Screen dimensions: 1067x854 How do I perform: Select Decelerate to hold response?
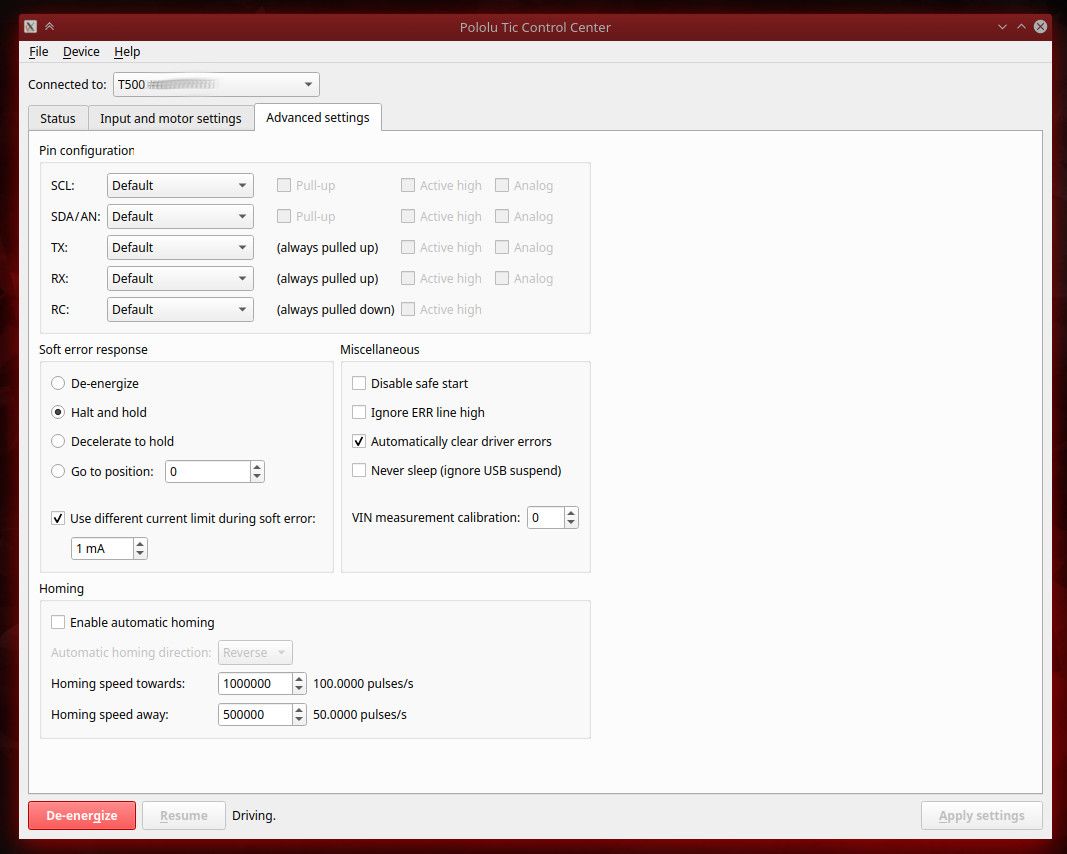coord(58,441)
